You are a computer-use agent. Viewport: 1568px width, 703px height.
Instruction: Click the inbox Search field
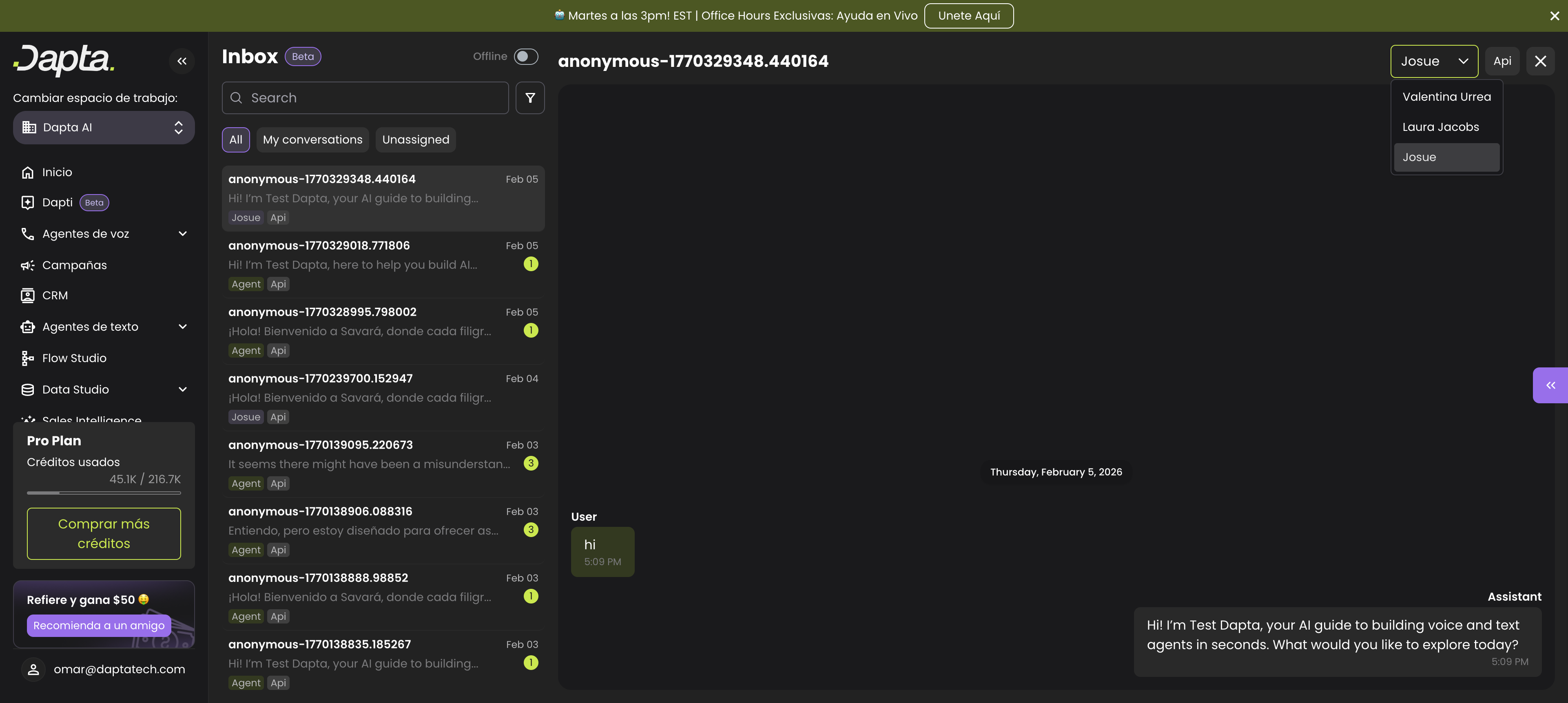[x=365, y=98]
